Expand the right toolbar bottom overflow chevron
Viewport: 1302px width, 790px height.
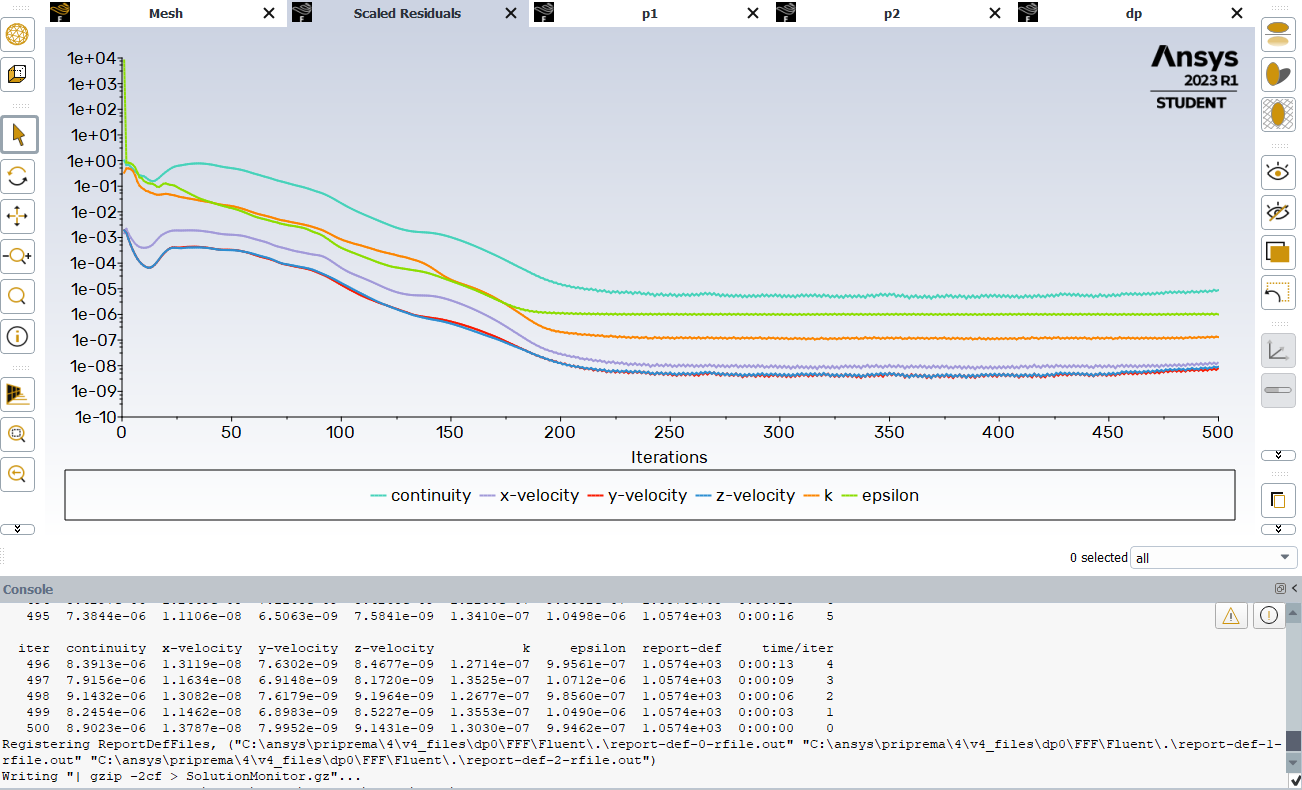[1278, 528]
